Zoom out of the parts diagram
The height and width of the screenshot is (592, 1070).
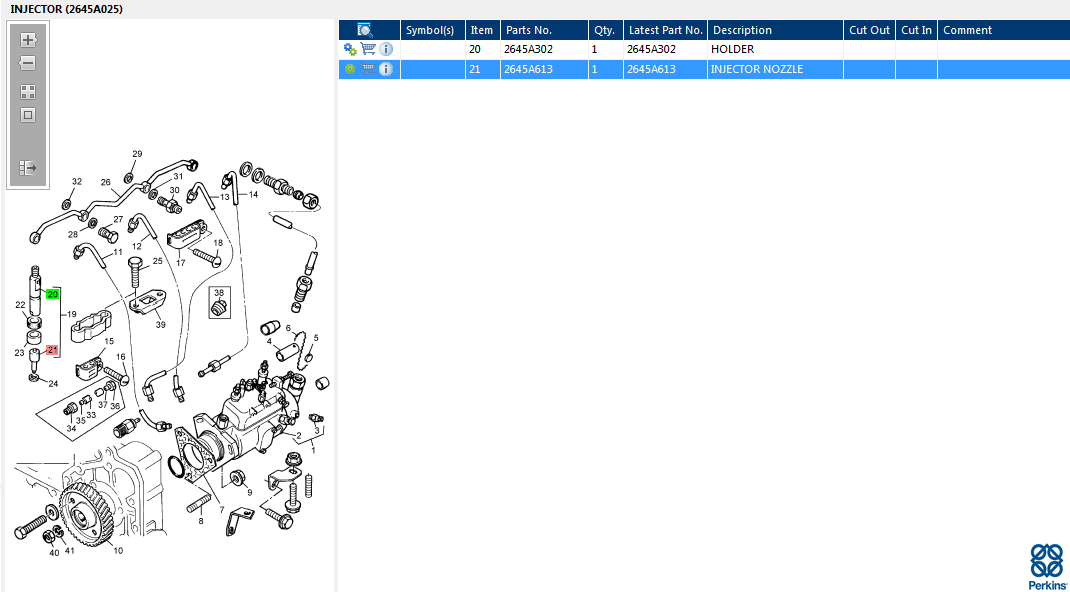28,63
